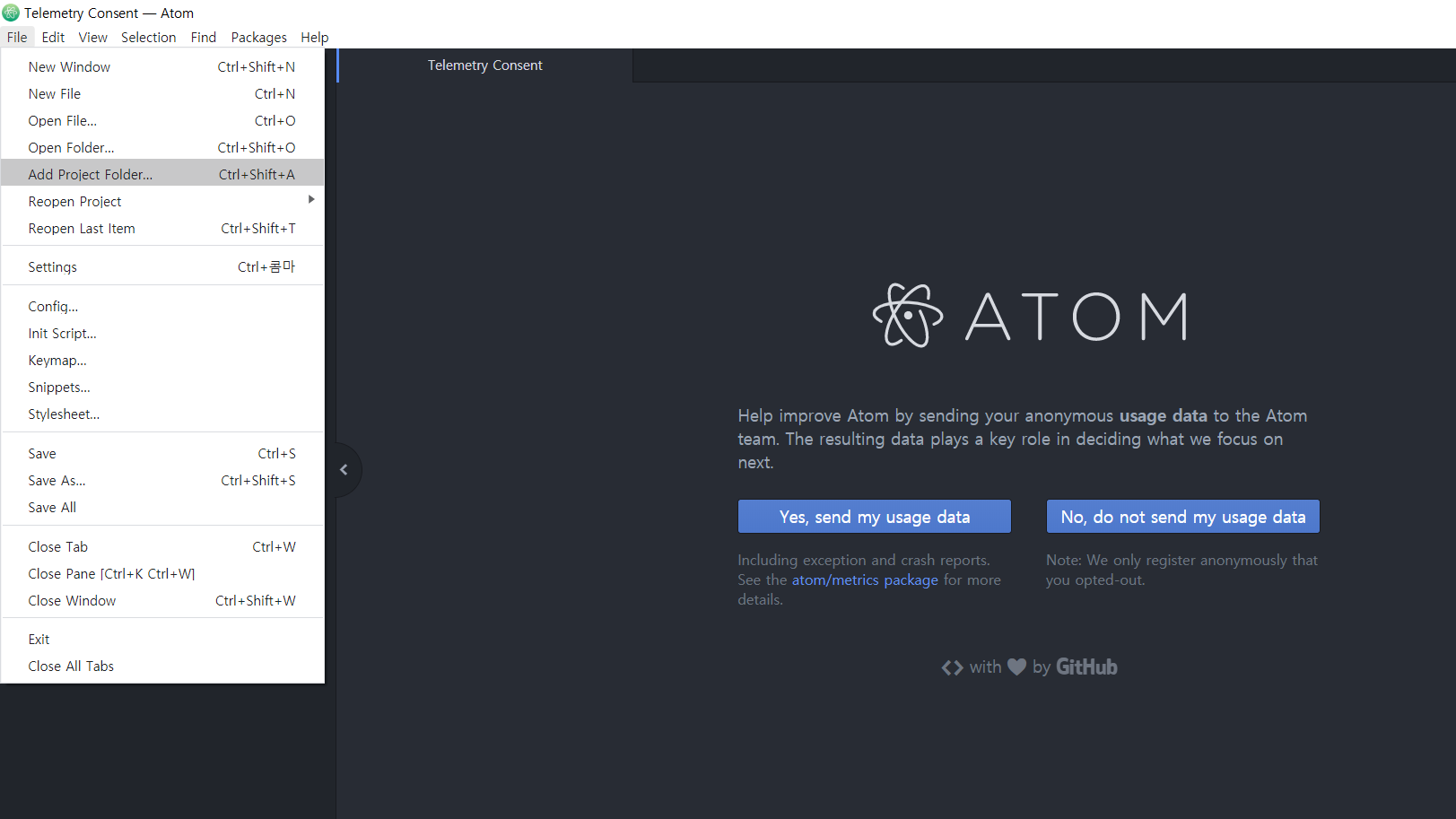Viewport: 1456px width, 819px height.
Task: Open the Help menu
Action: point(315,37)
